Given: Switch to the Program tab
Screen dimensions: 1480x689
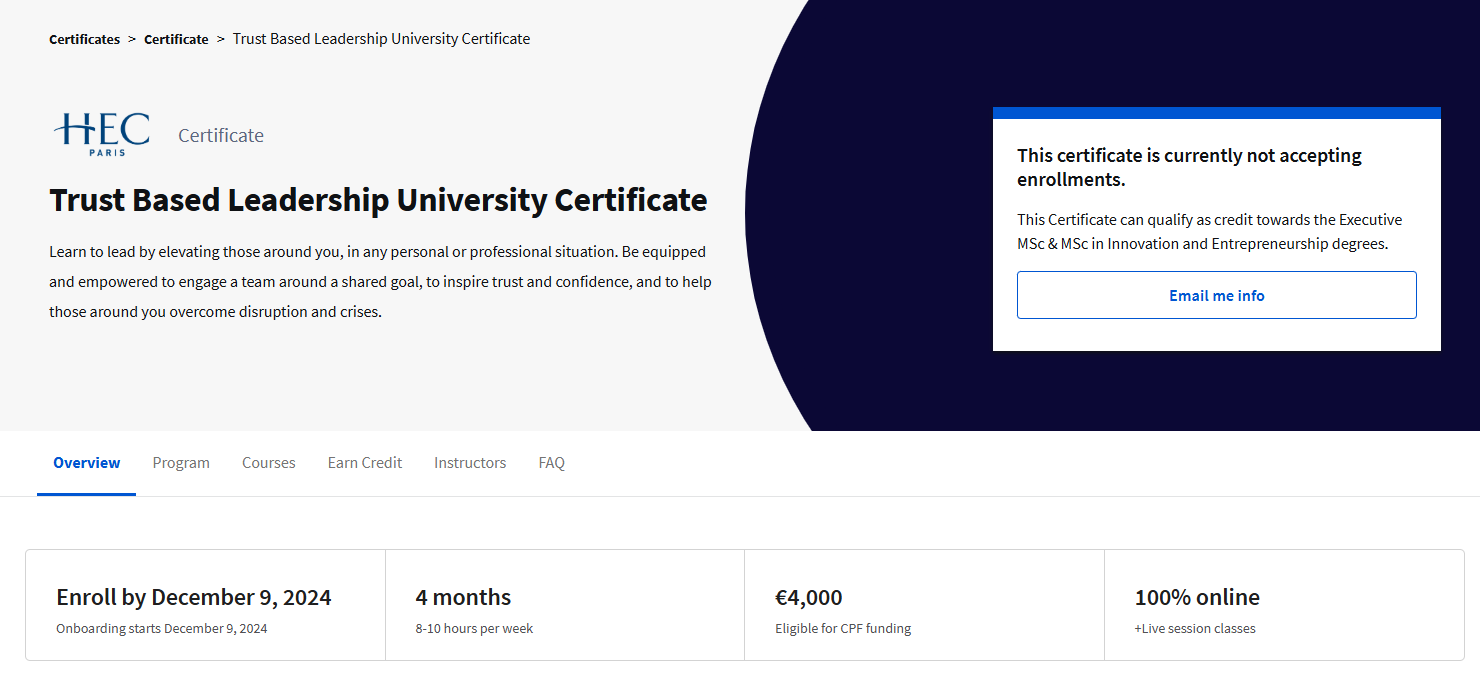Looking at the screenshot, I should click(181, 463).
